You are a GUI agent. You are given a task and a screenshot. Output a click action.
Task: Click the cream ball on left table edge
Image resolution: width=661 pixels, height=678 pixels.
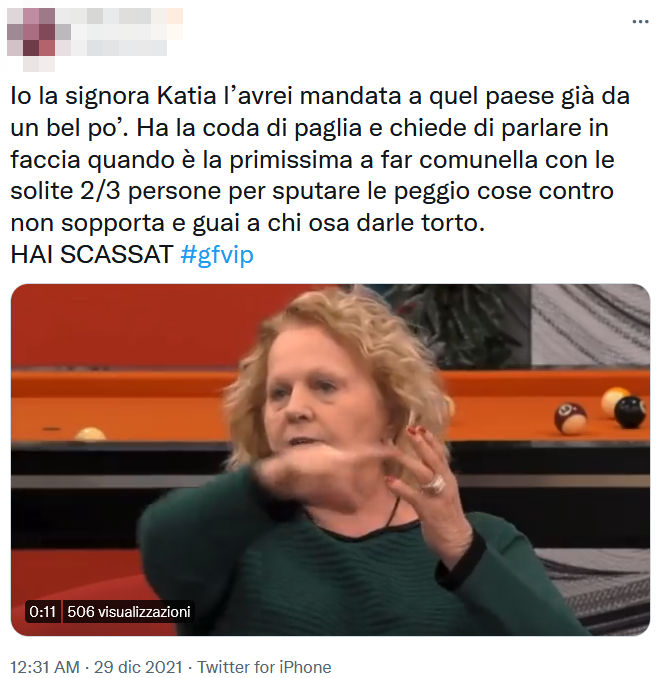[x=90, y=434]
